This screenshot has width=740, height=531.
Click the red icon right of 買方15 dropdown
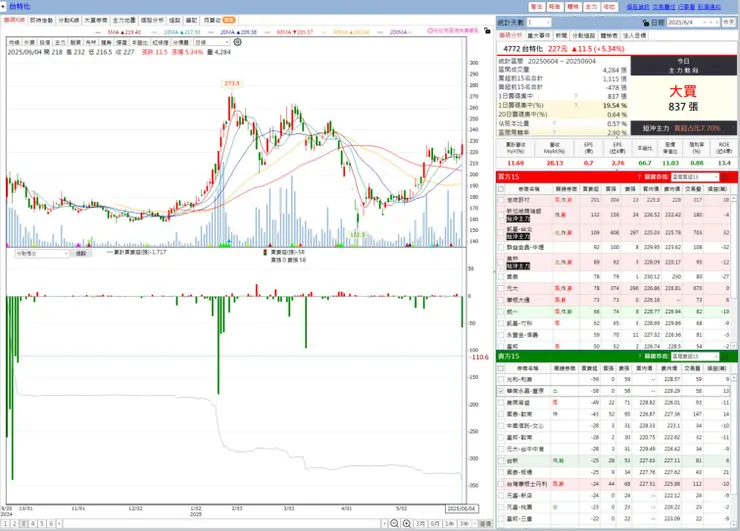[726, 177]
